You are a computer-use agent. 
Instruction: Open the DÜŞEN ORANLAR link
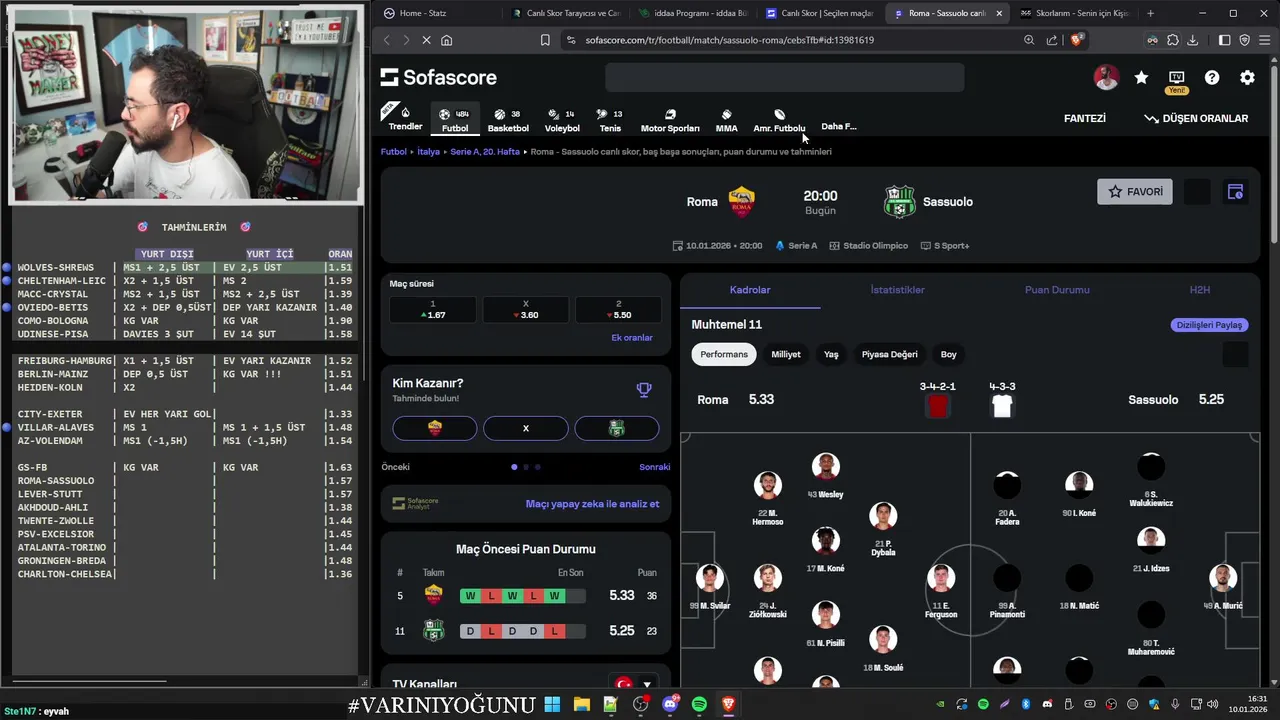click(x=1196, y=118)
